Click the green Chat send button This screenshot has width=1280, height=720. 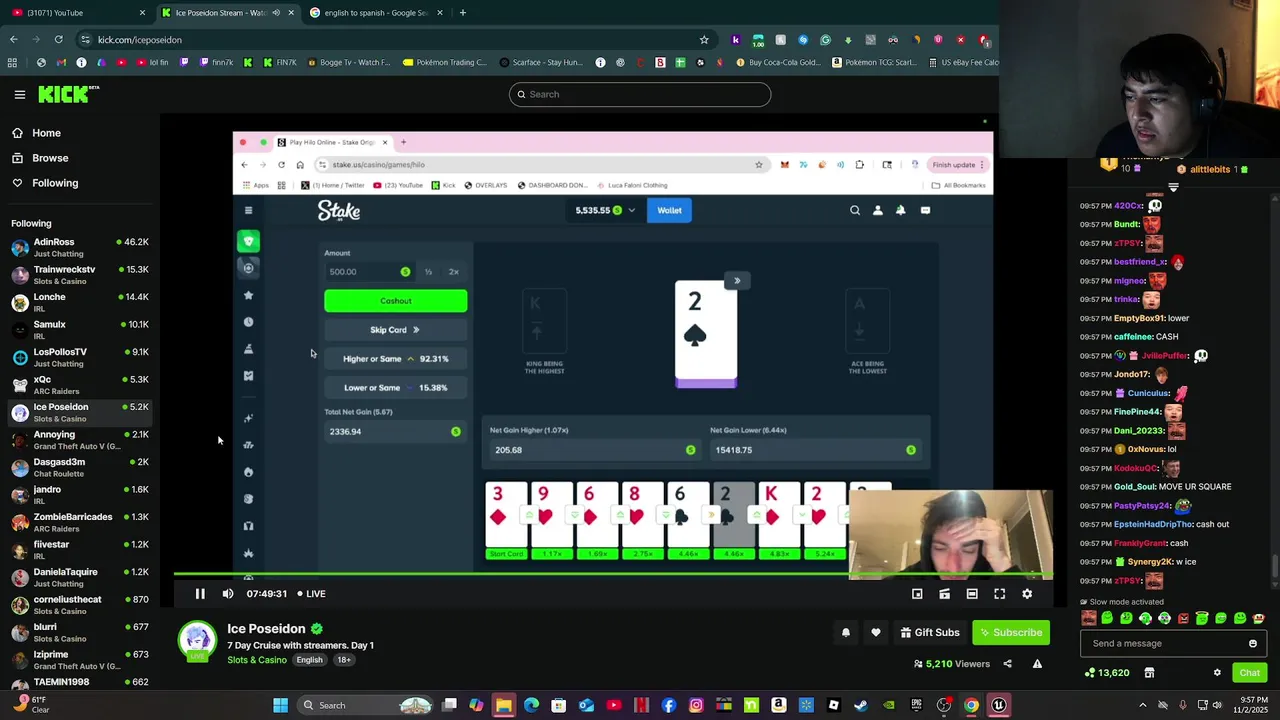(1250, 673)
